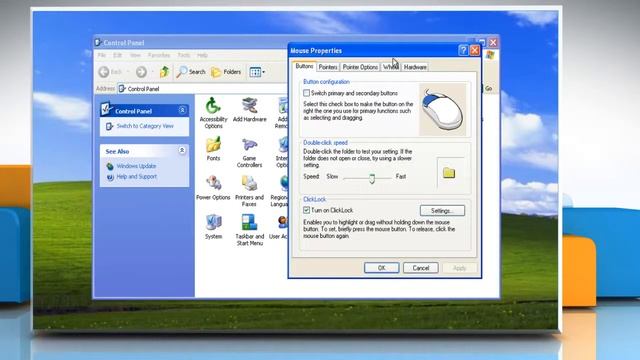640x360 pixels.
Task: Uncheck Turn on ClickLock checkbox
Action: (x=307, y=210)
